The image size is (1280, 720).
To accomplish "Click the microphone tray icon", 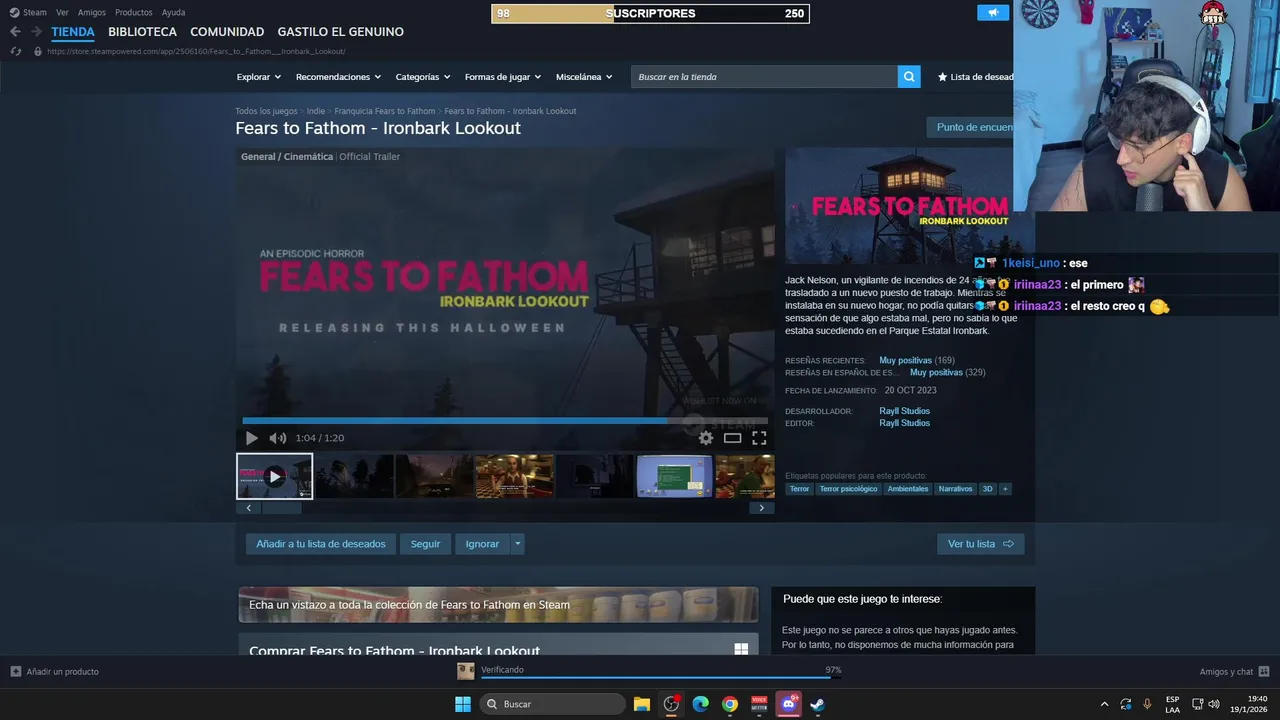I will click(x=1147, y=704).
